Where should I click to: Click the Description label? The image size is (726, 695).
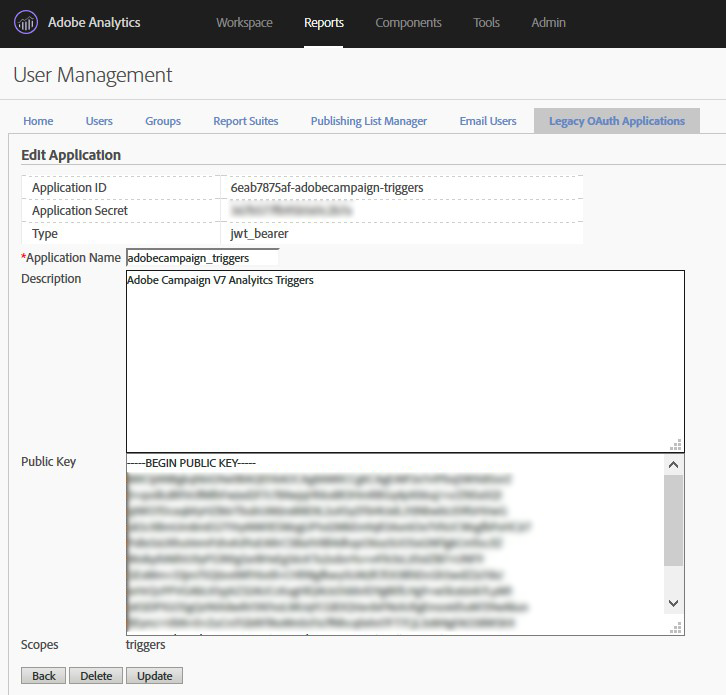51,279
